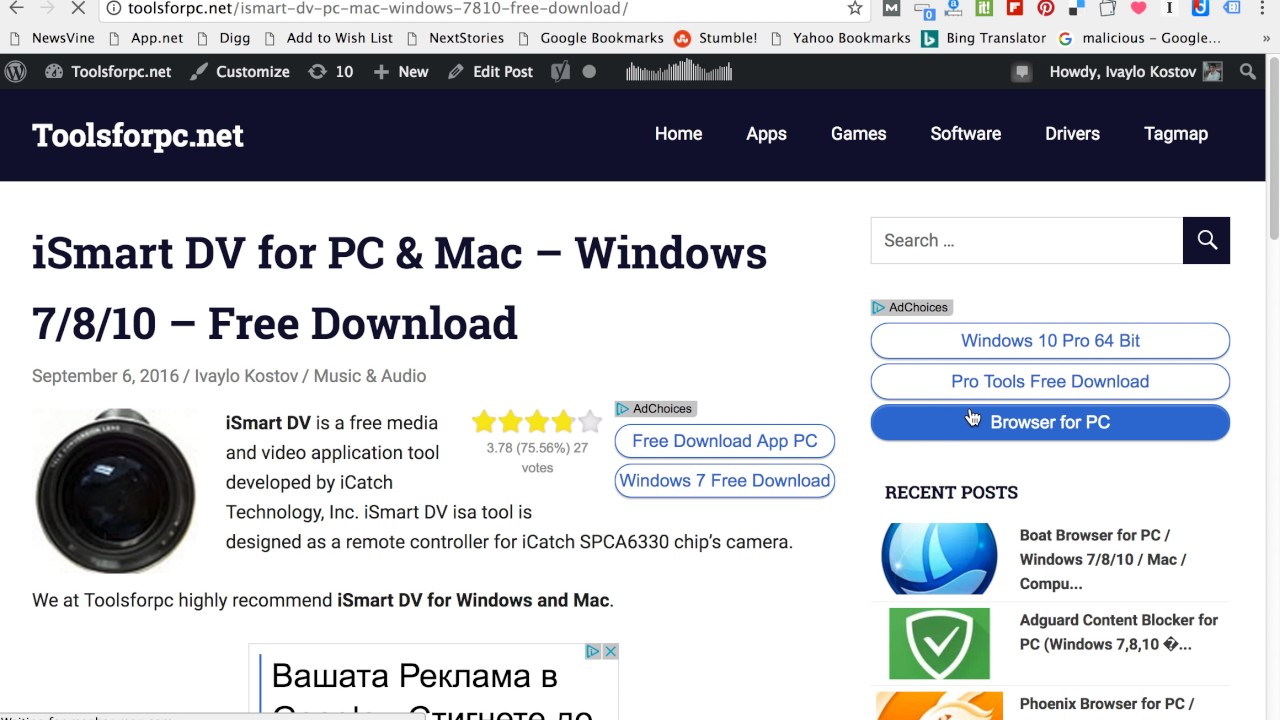Click the Stumble! bookmark
Viewport: 1280px width, 720px height.
715,38
